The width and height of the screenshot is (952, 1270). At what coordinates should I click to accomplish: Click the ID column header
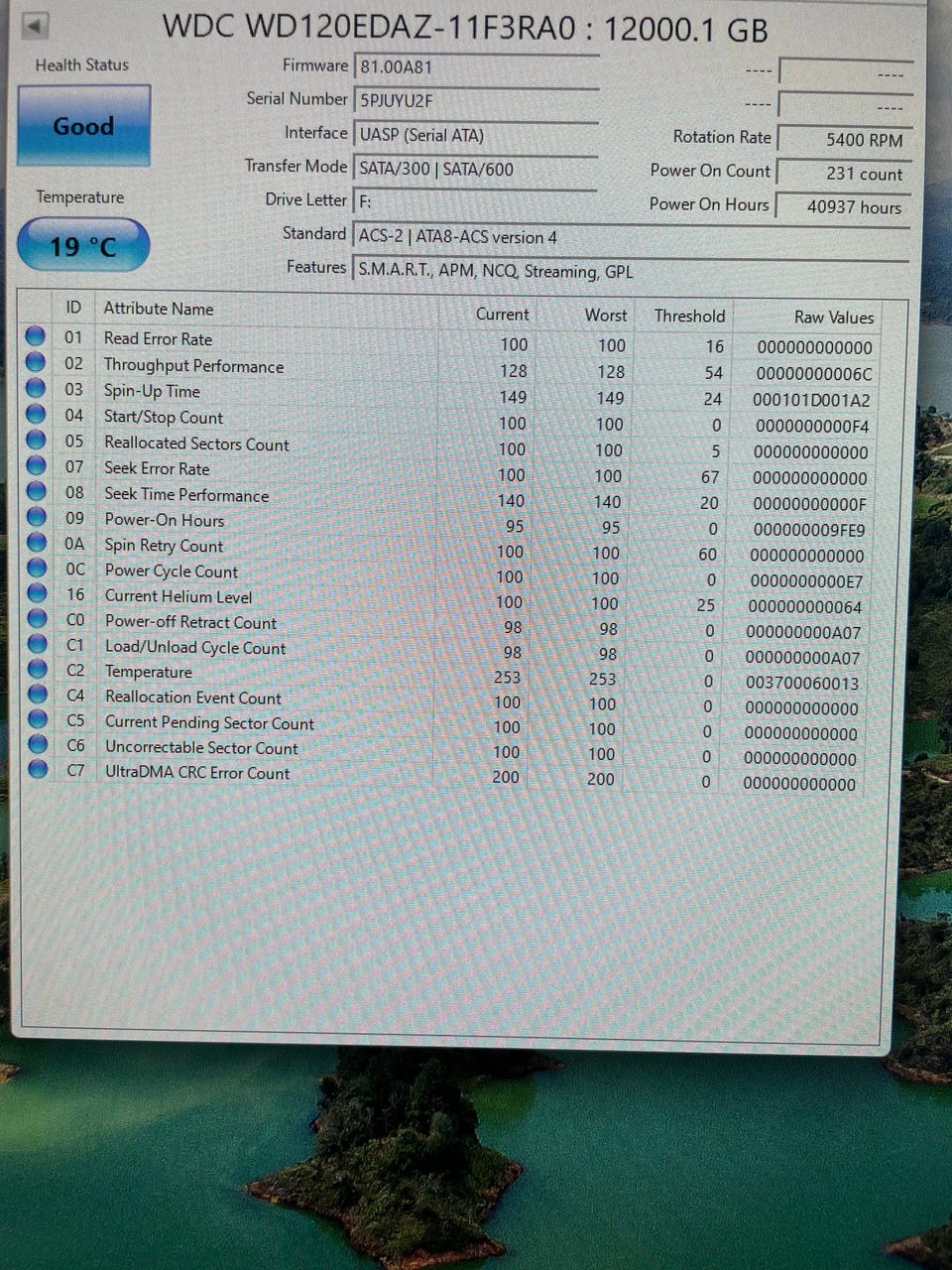pos(73,308)
